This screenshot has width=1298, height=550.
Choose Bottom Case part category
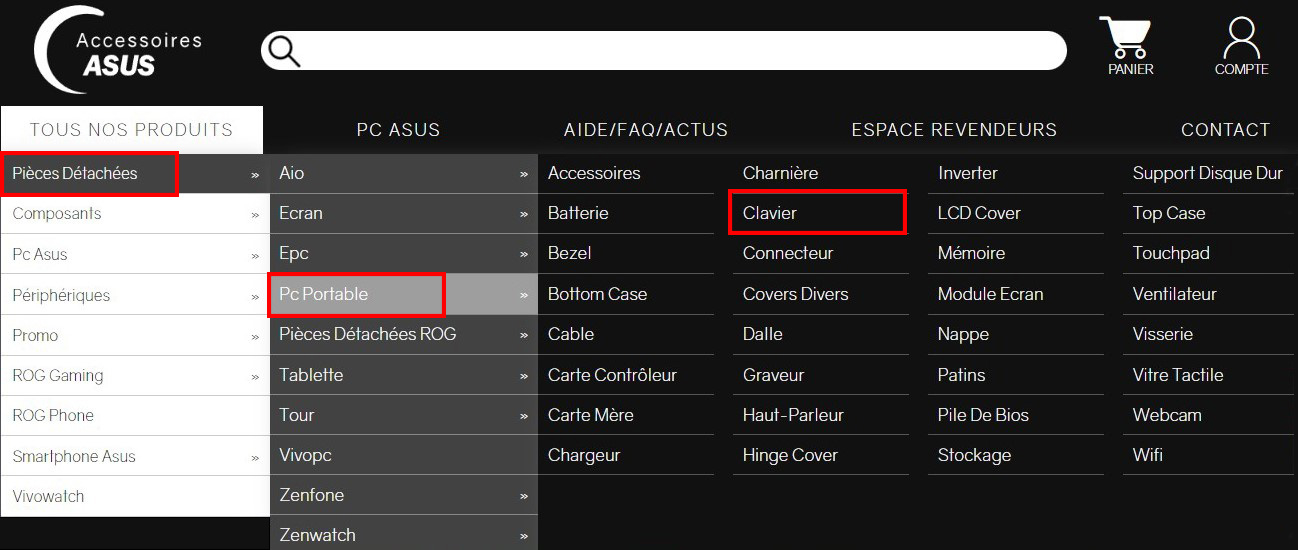click(x=597, y=294)
